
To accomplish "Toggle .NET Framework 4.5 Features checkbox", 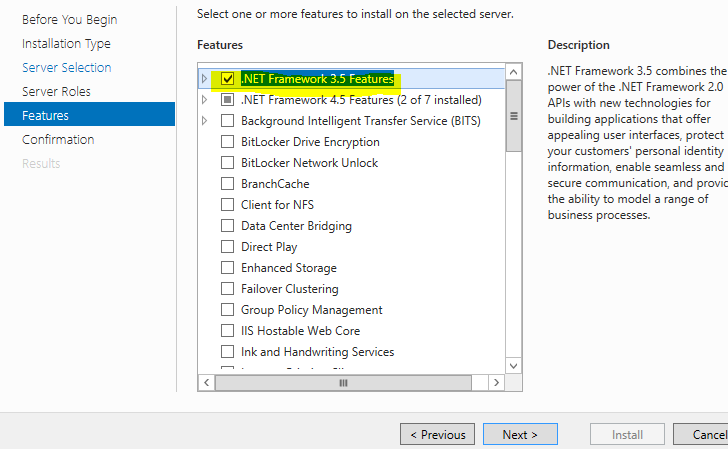I will coord(227,99).
